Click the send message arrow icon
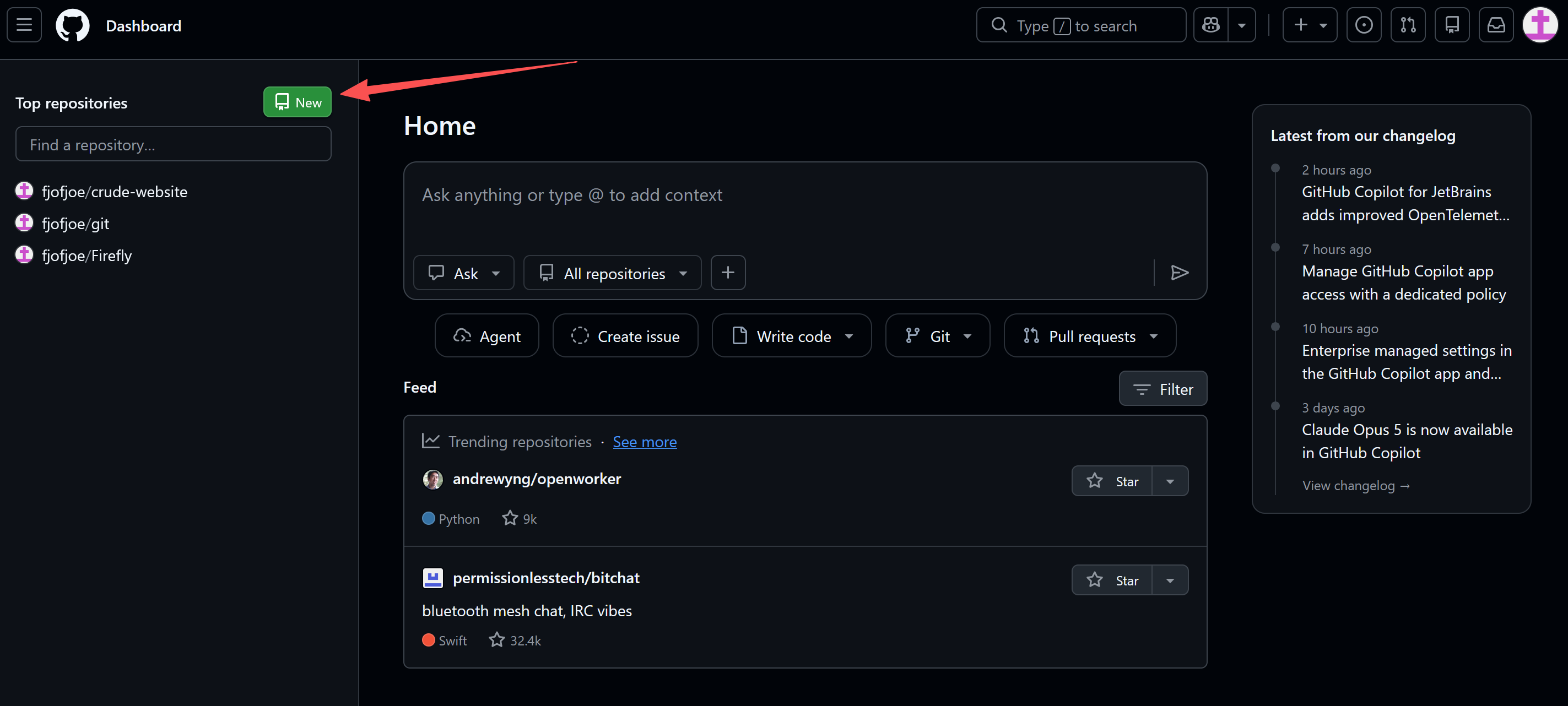 (1180, 273)
